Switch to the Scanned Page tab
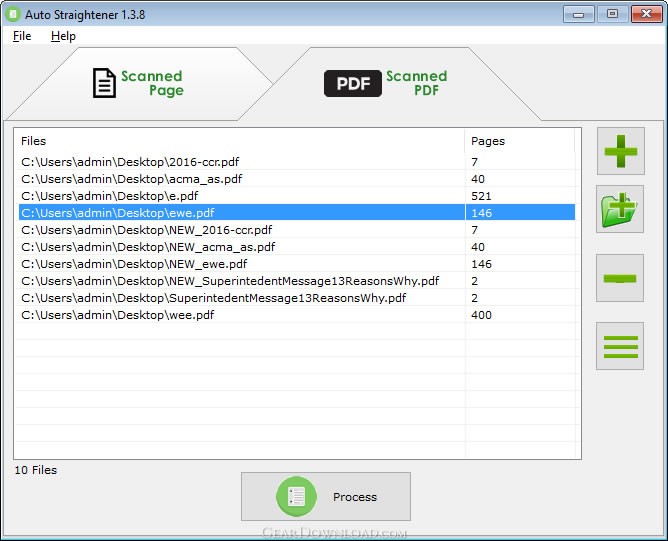Image resolution: width=668 pixels, height=541 pixels. [x=141, y=83]
